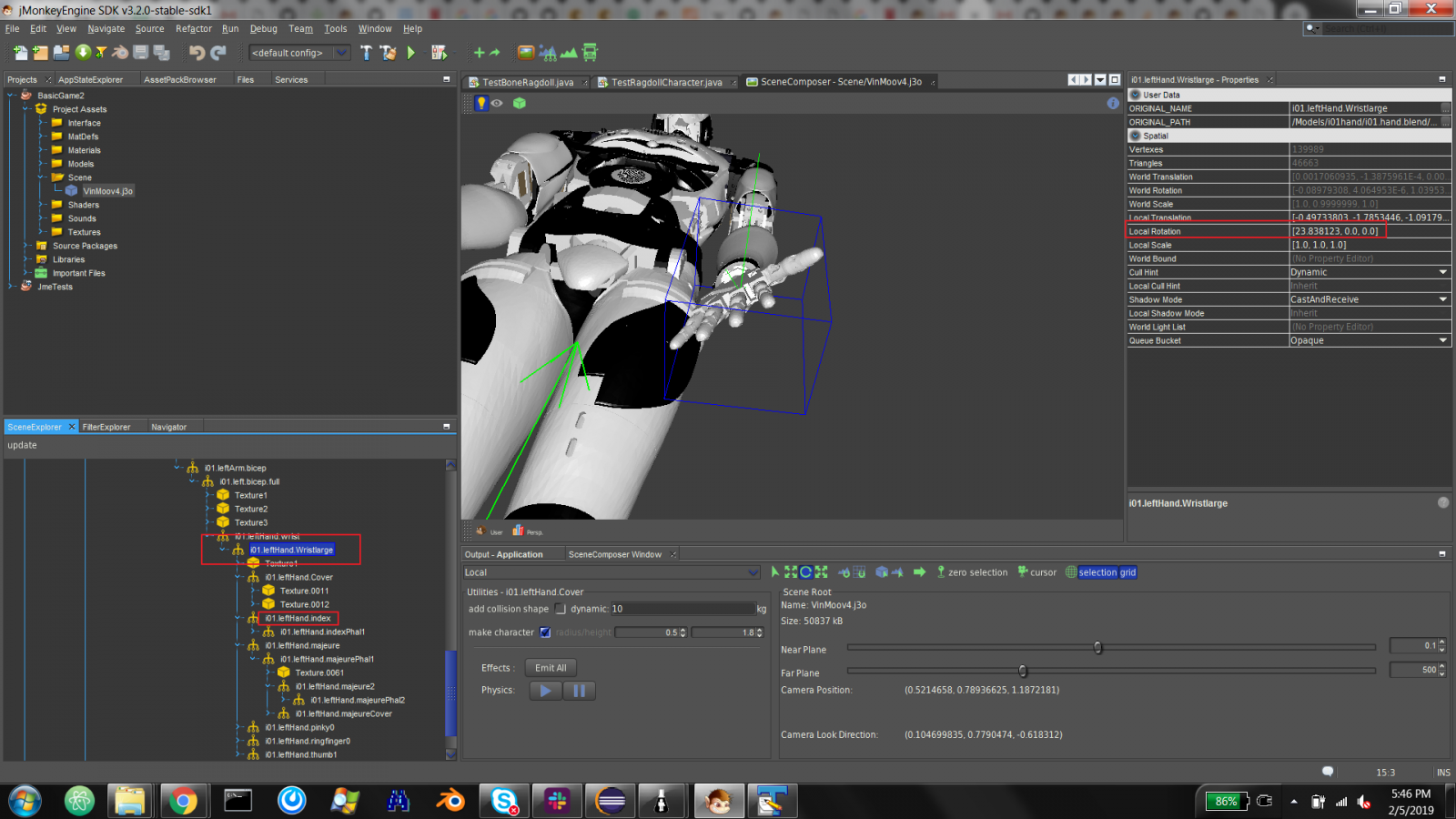Click the green terrain mountains toolbar icon

click(x=569, y=53)
